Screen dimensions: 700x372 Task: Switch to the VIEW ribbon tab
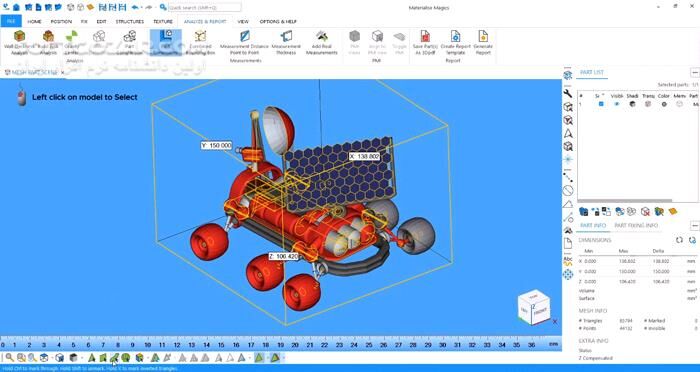(x=243, y=21)
